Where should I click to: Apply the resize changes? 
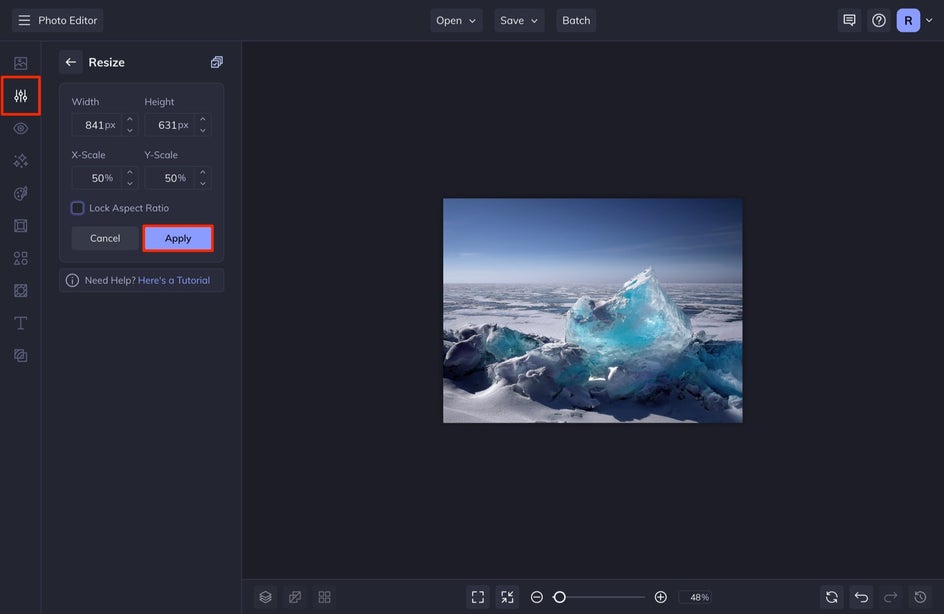pyautogui.click(x=178, y=238)
